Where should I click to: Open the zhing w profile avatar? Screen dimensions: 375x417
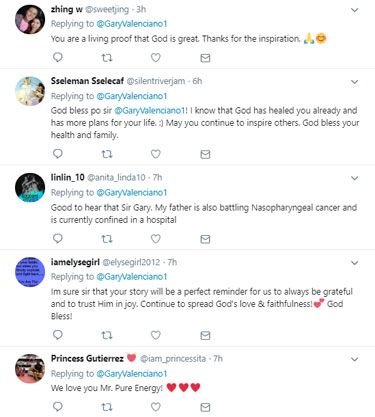point(30,19)
